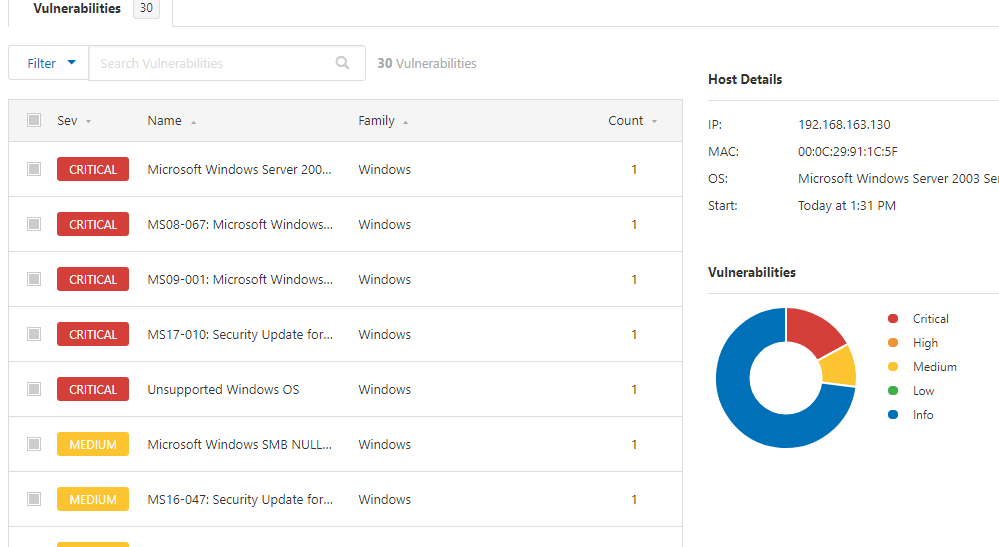
Task: Click the IP value 192.168.163.130
Action: click(844, 125)
